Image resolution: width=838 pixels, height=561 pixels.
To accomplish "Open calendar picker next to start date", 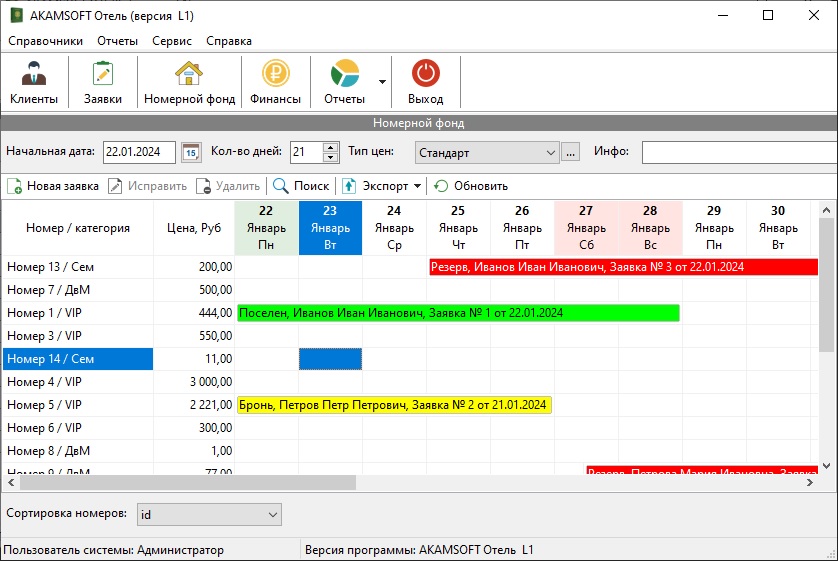I will click(x=191, y=152).
